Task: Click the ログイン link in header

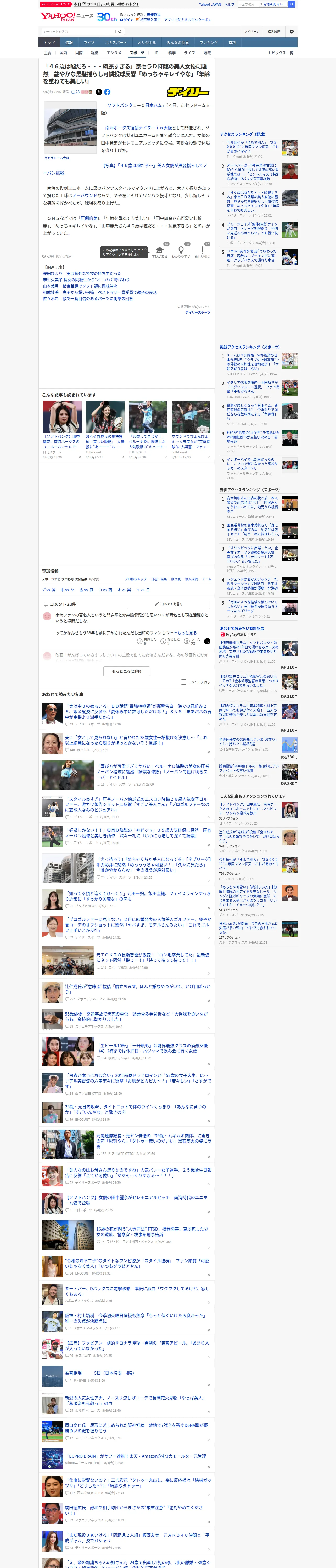Action: click(127, 20)
